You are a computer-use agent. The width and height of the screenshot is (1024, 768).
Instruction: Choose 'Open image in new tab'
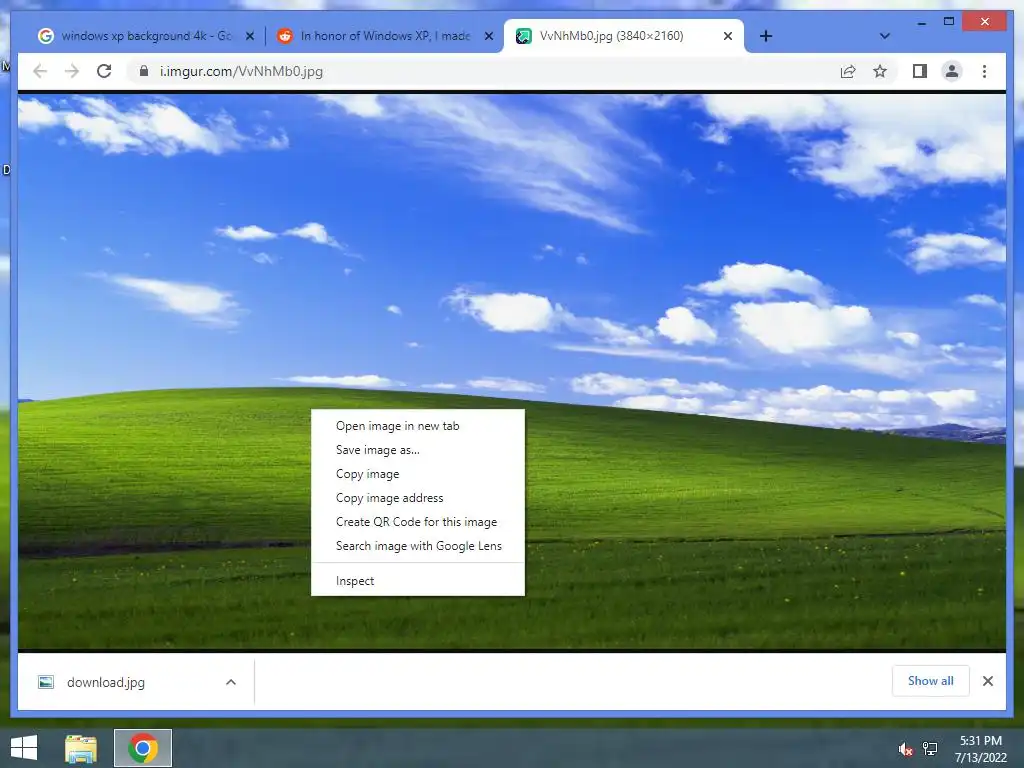[x=418, y=426]
